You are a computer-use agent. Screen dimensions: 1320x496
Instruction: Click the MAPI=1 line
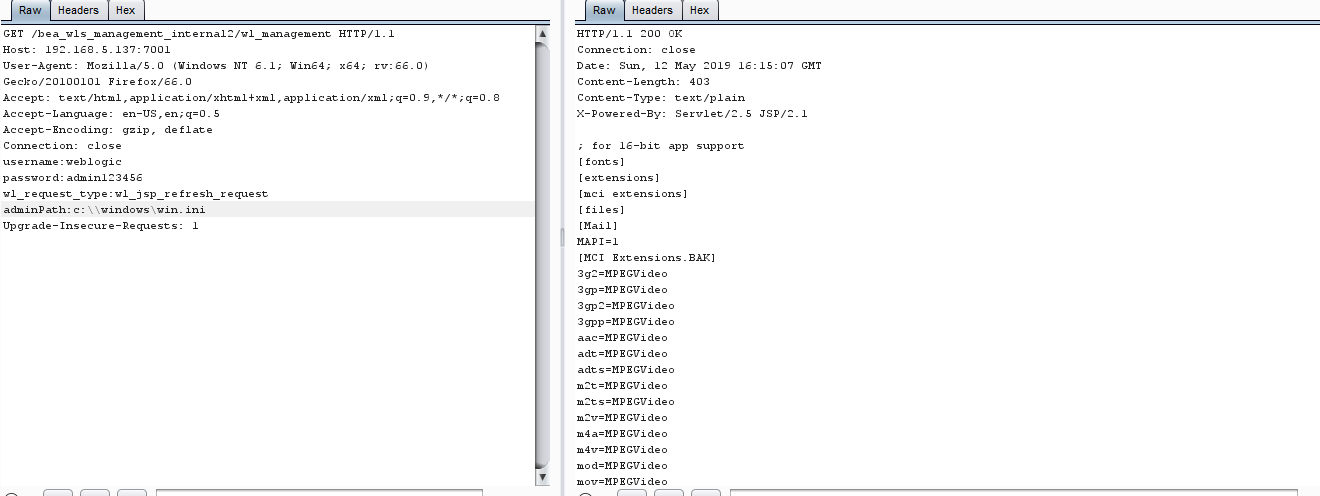pyautogui.click(x=598, y=241)
